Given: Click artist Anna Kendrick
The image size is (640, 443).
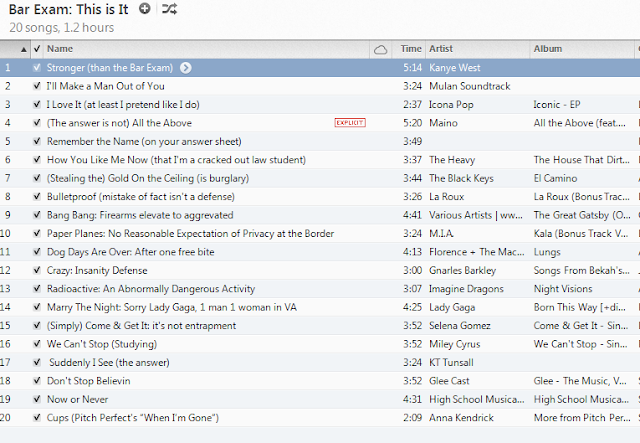Looking at the screenshot, I should pyautogui.click(x=461, y=418).
